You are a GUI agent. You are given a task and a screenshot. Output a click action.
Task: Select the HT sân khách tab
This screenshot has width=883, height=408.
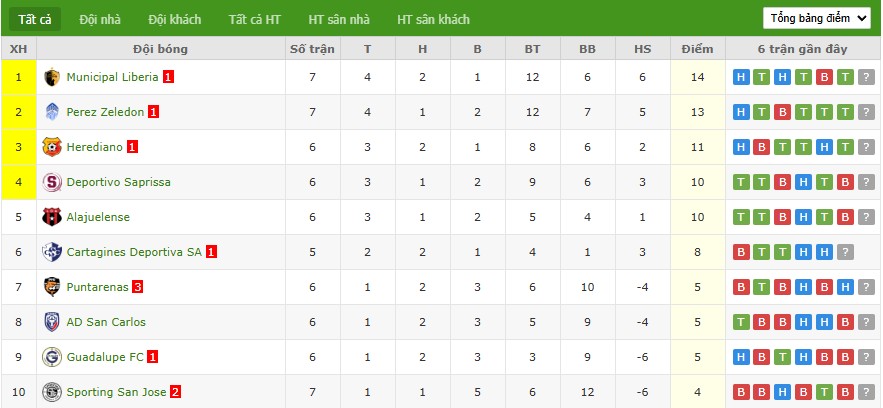[433, 20]
